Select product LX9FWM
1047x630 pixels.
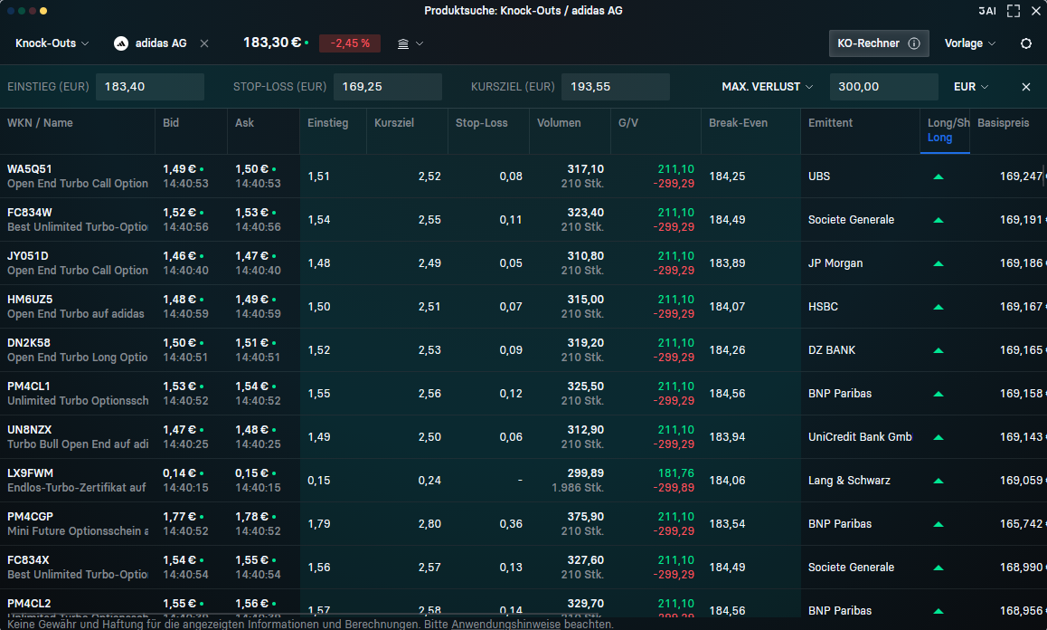30,473
